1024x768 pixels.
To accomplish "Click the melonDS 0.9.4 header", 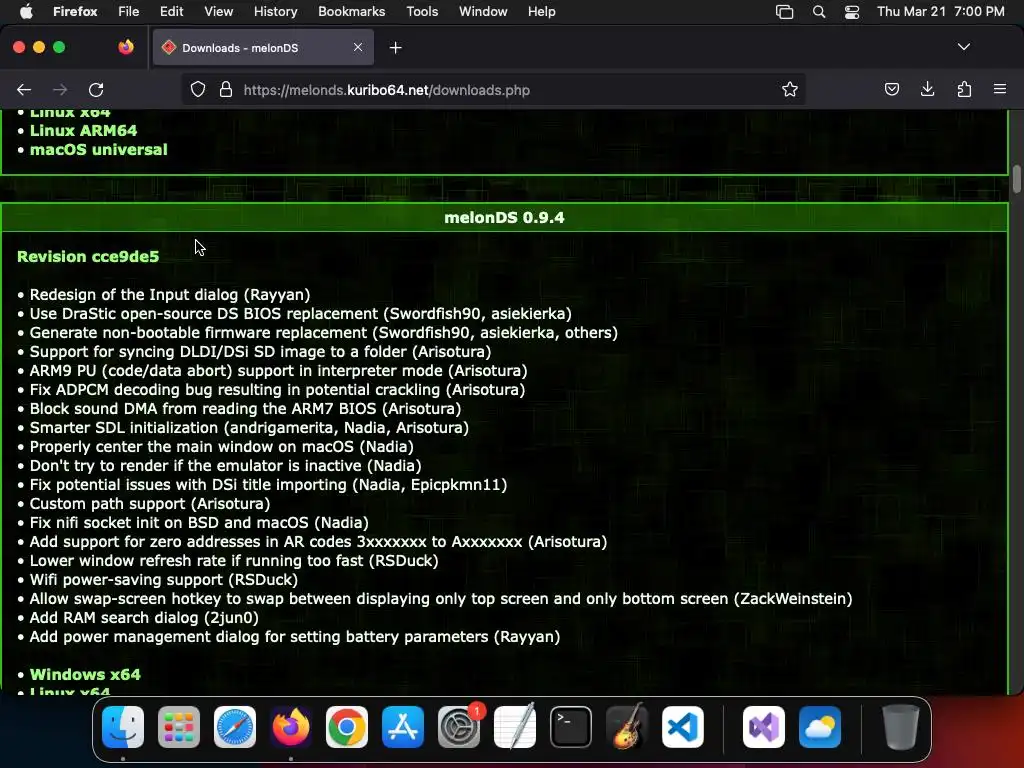I will 504,217.
